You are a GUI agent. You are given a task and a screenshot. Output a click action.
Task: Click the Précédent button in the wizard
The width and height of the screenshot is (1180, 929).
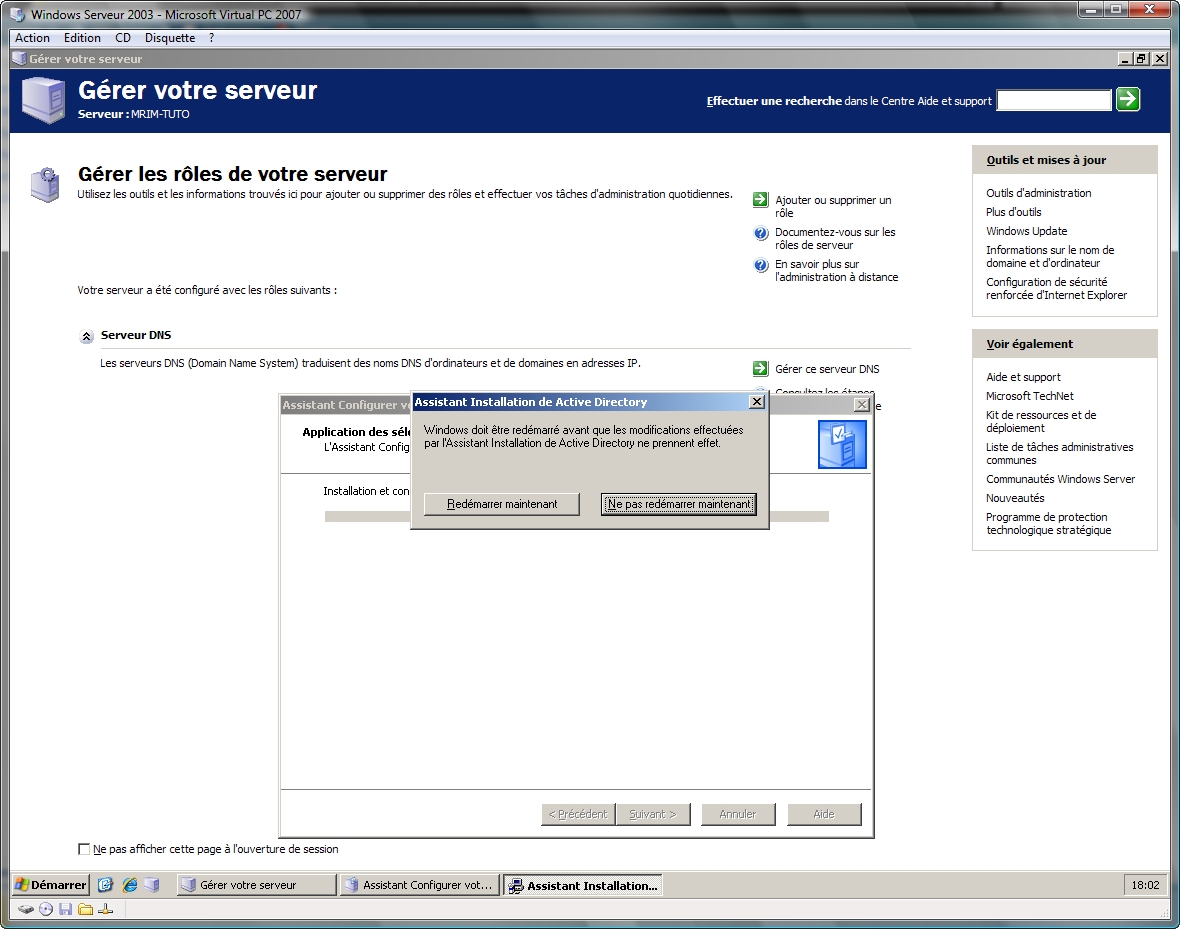click(x=578, y=815)
